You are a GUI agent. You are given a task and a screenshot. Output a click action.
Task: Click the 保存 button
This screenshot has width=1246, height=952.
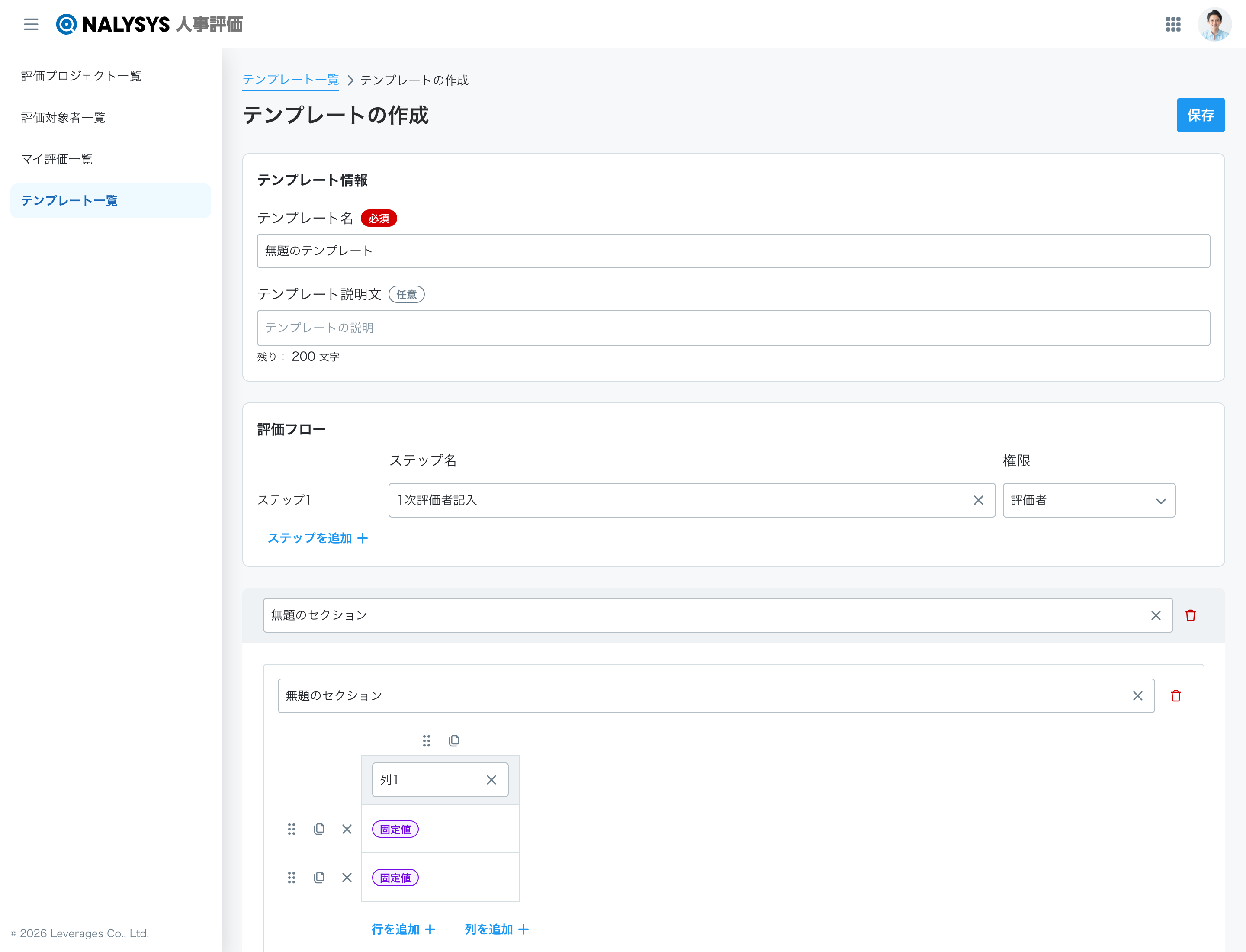coord(1200,115)
